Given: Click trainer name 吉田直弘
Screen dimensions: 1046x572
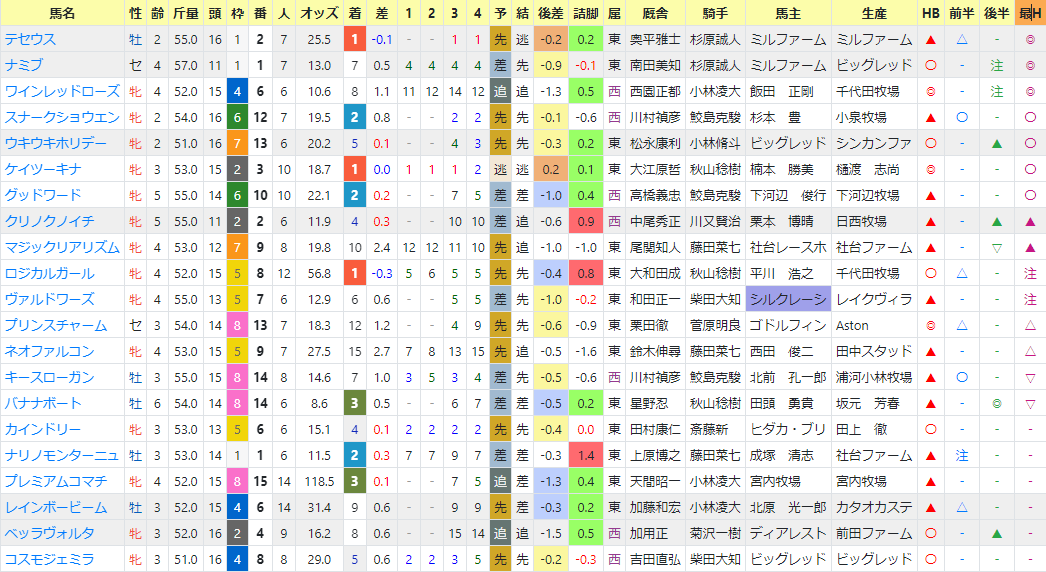Looking at the screenshot, I should pos(655,560).
